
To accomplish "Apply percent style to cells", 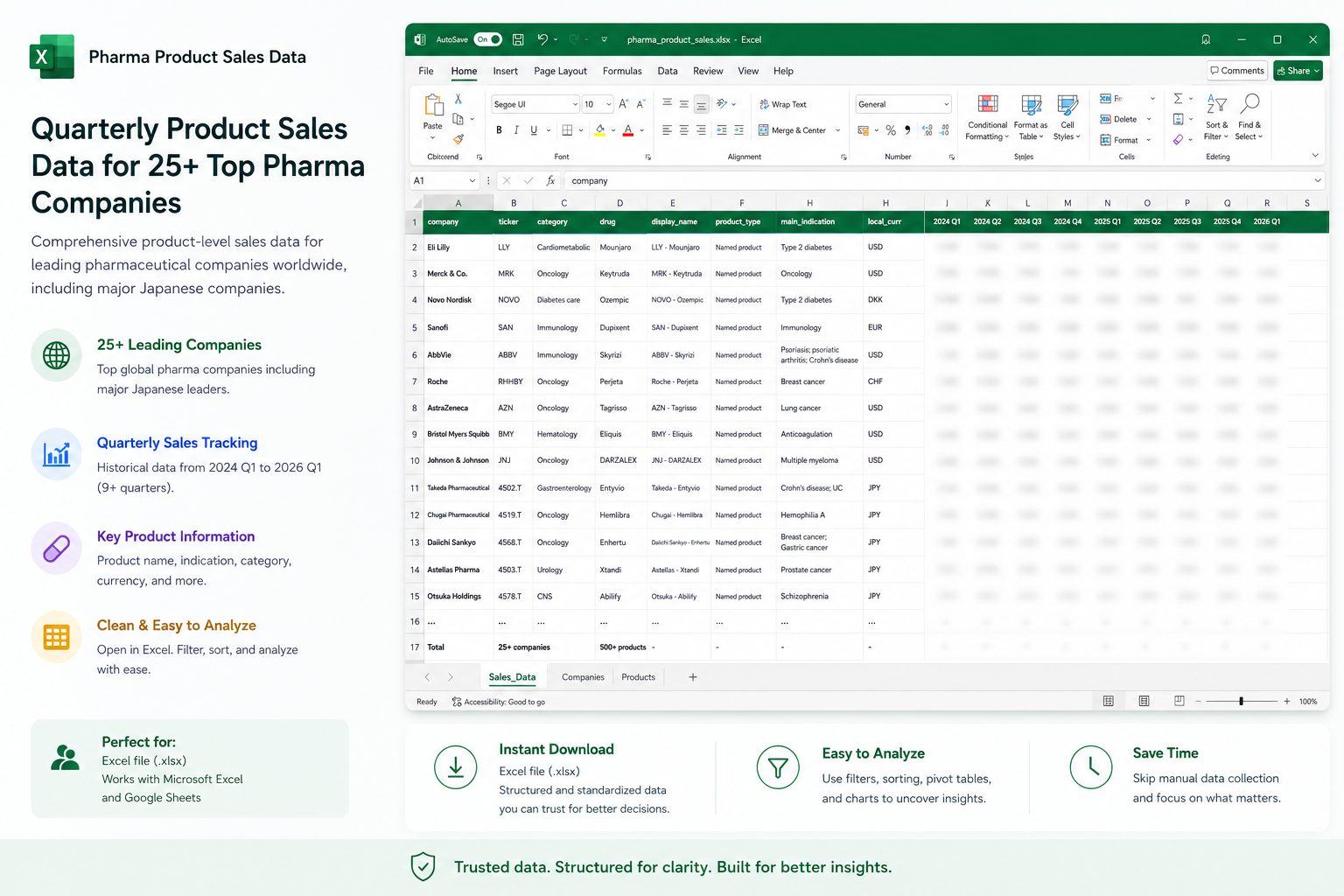I will [891, 130].
